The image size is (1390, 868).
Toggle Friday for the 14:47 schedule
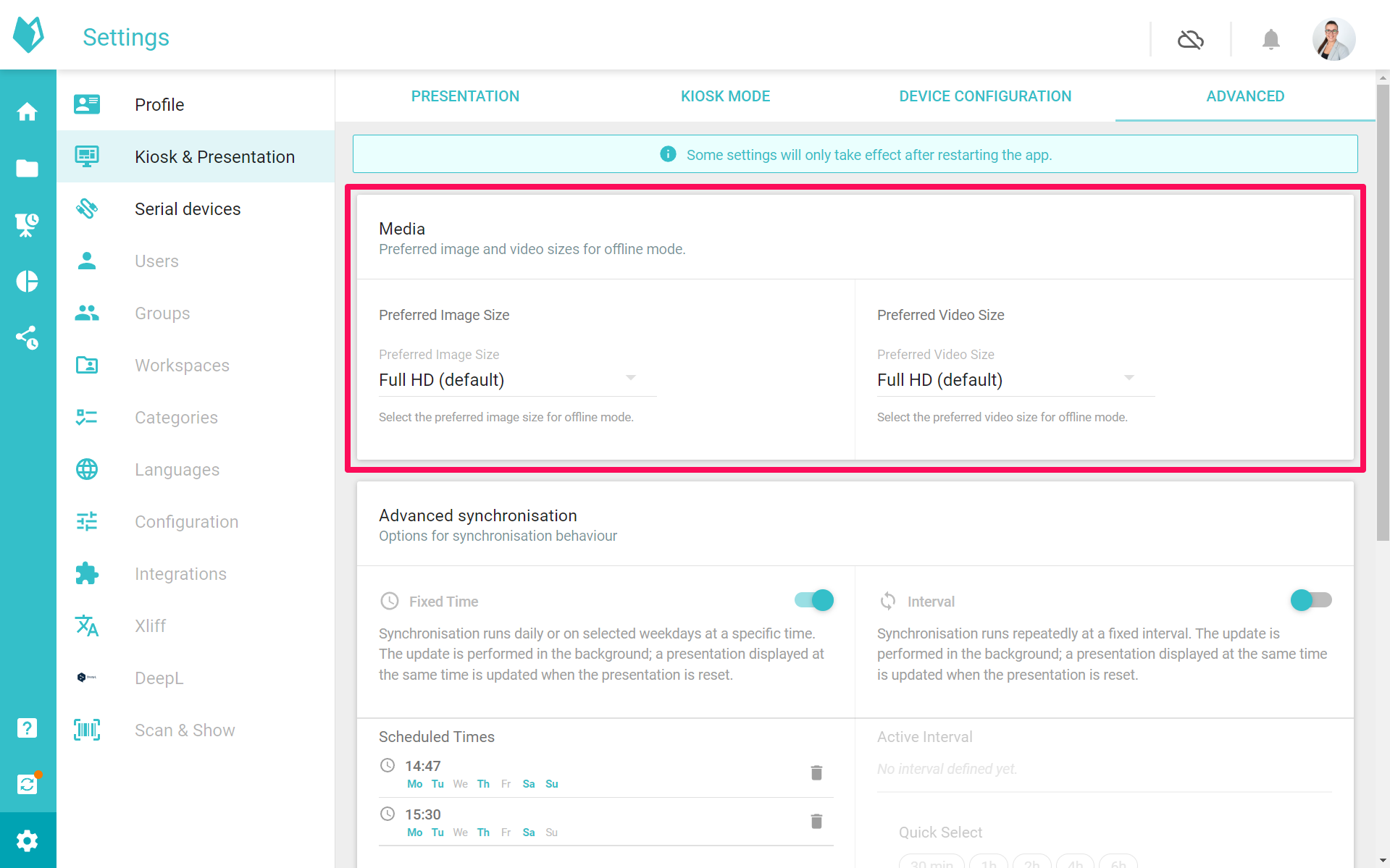coord(506,784)
